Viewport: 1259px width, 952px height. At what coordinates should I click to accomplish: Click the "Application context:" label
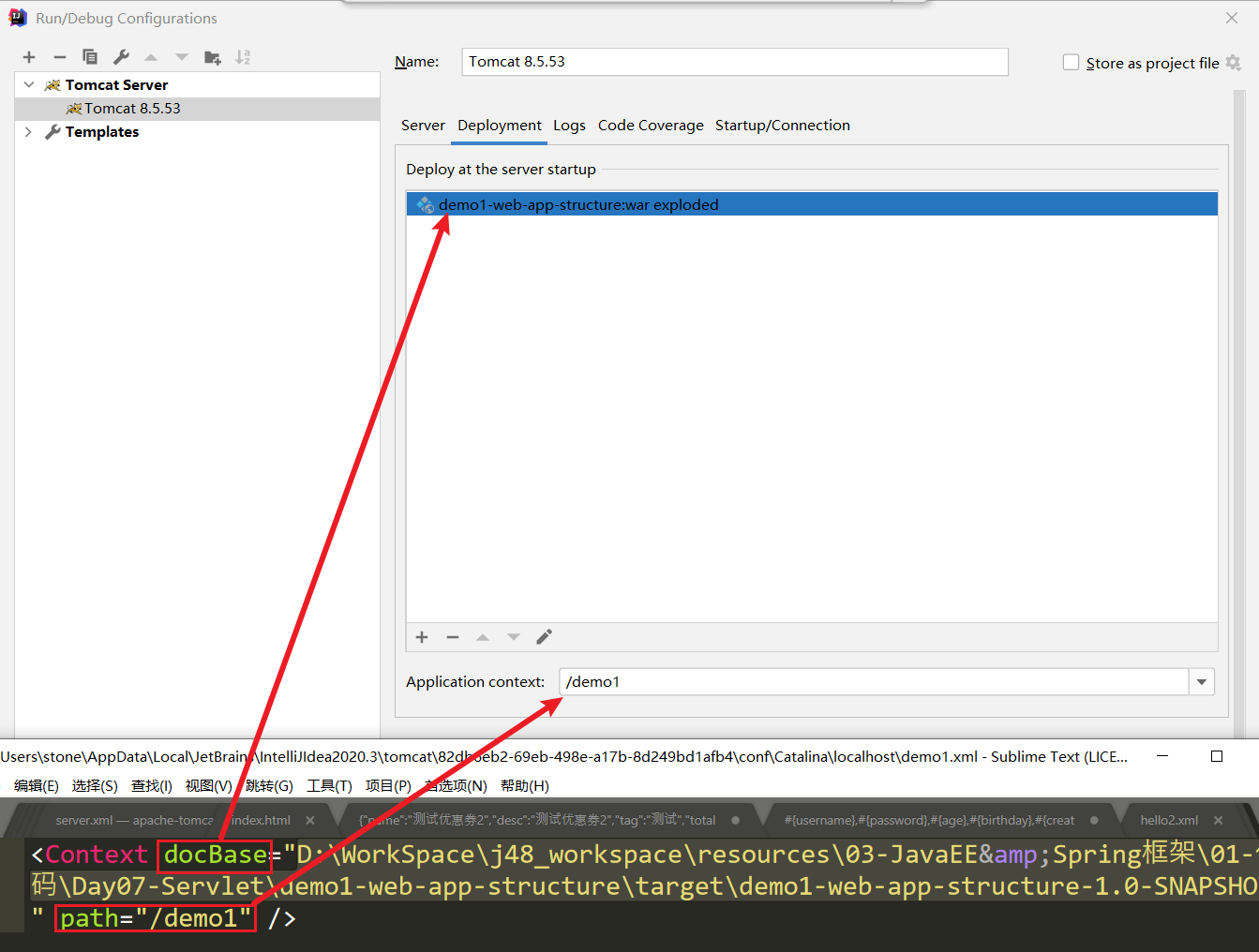[475, 682]
